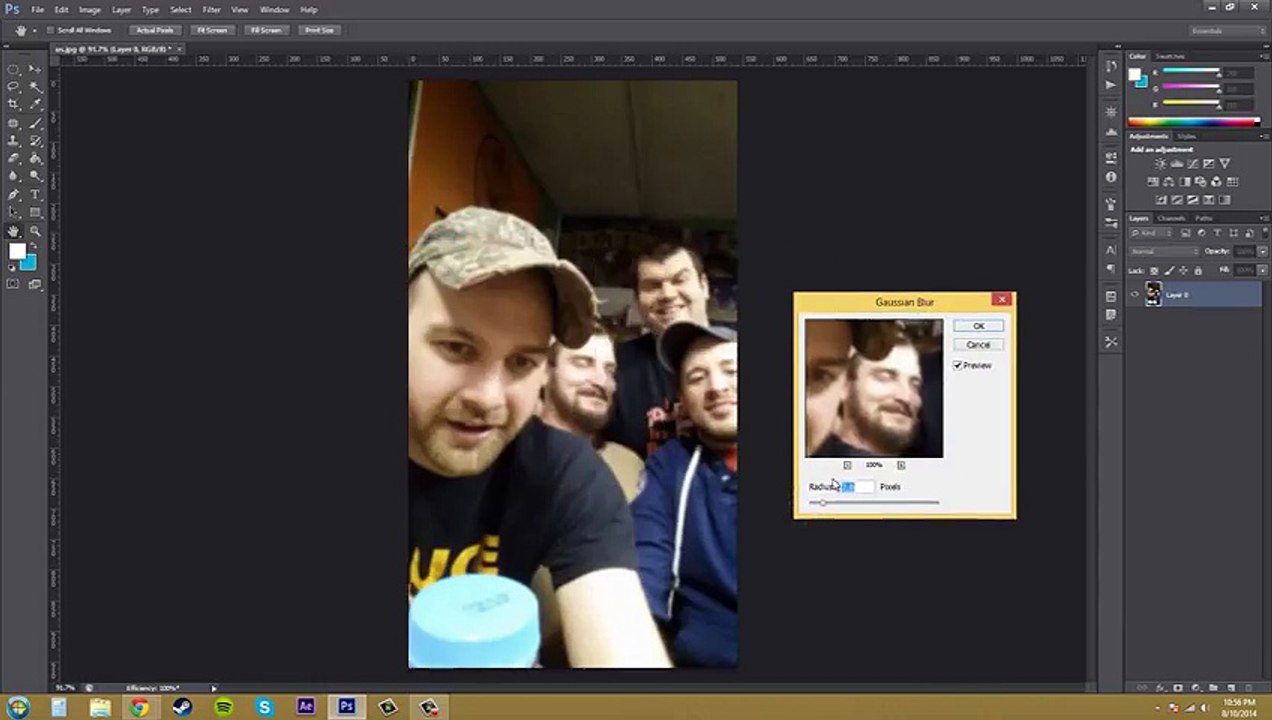Toggle lock transparent pixels

(1154, 270)
